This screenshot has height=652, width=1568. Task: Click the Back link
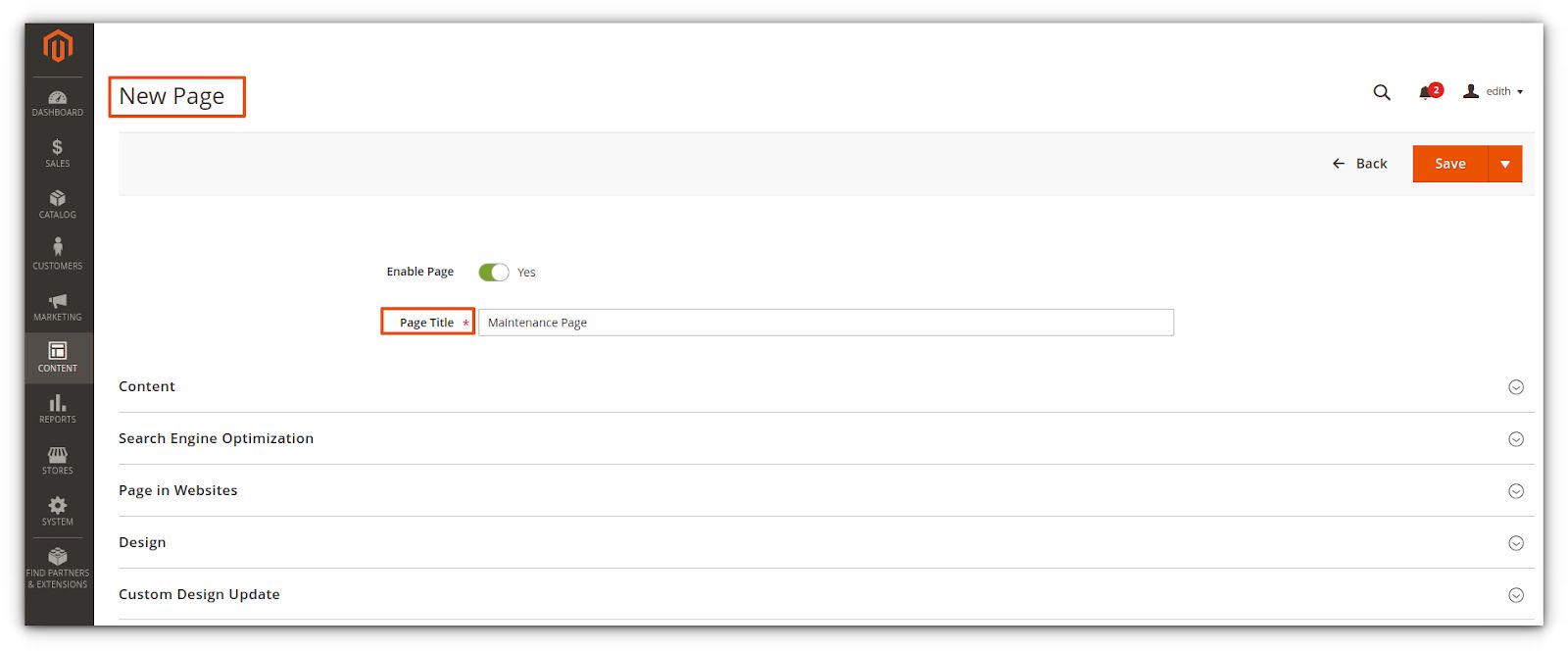click(x=1360, y=164)
